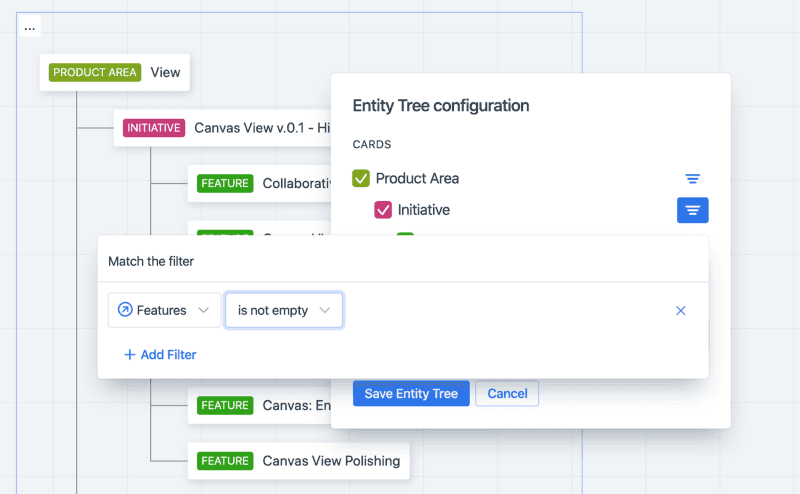800x494 pixels.
Task: Click the FEATURE badge beside Canvas View Polishing
Action: [x=225, y=461]
